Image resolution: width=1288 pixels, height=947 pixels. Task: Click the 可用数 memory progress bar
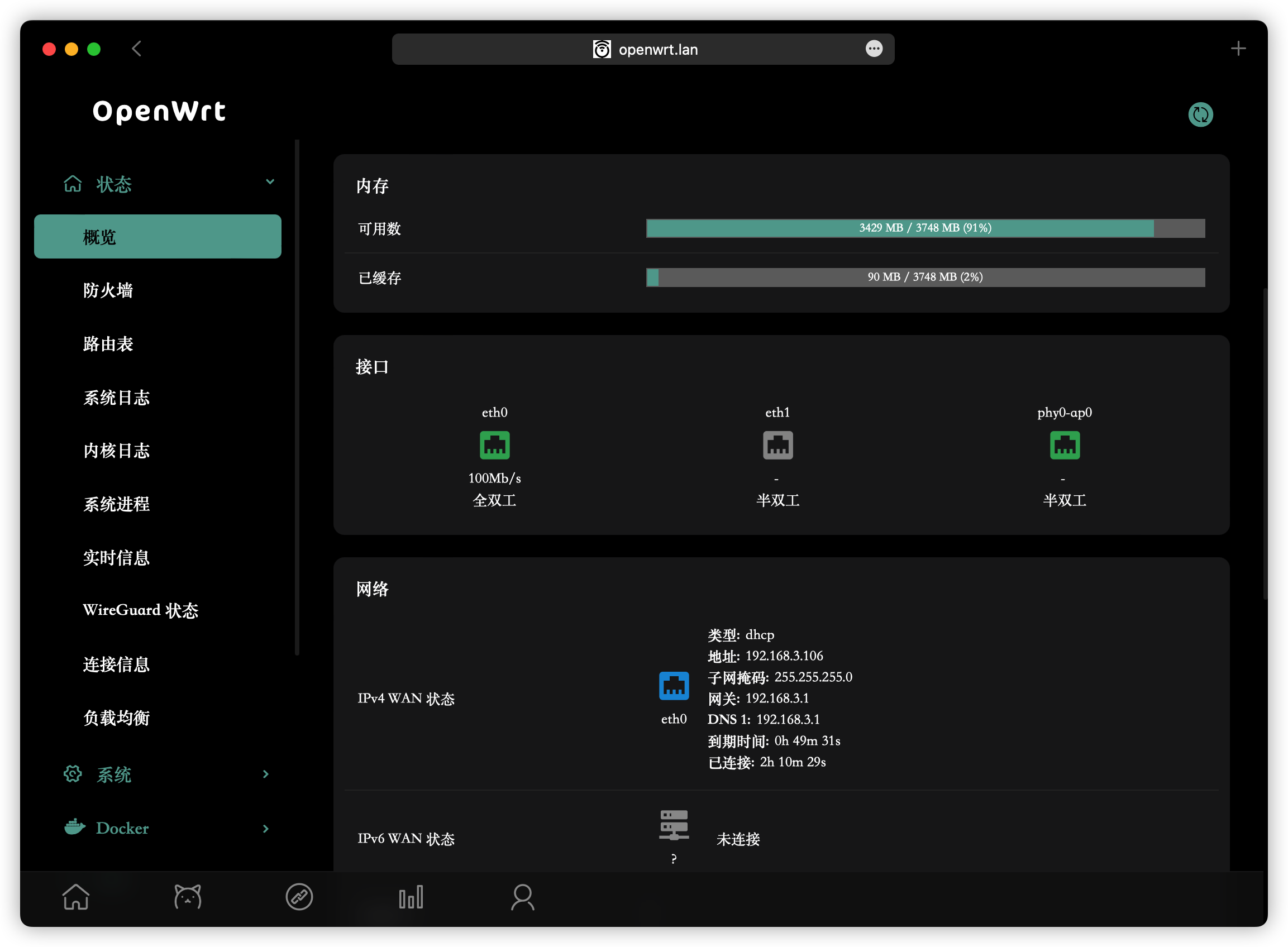coord(925,228)
